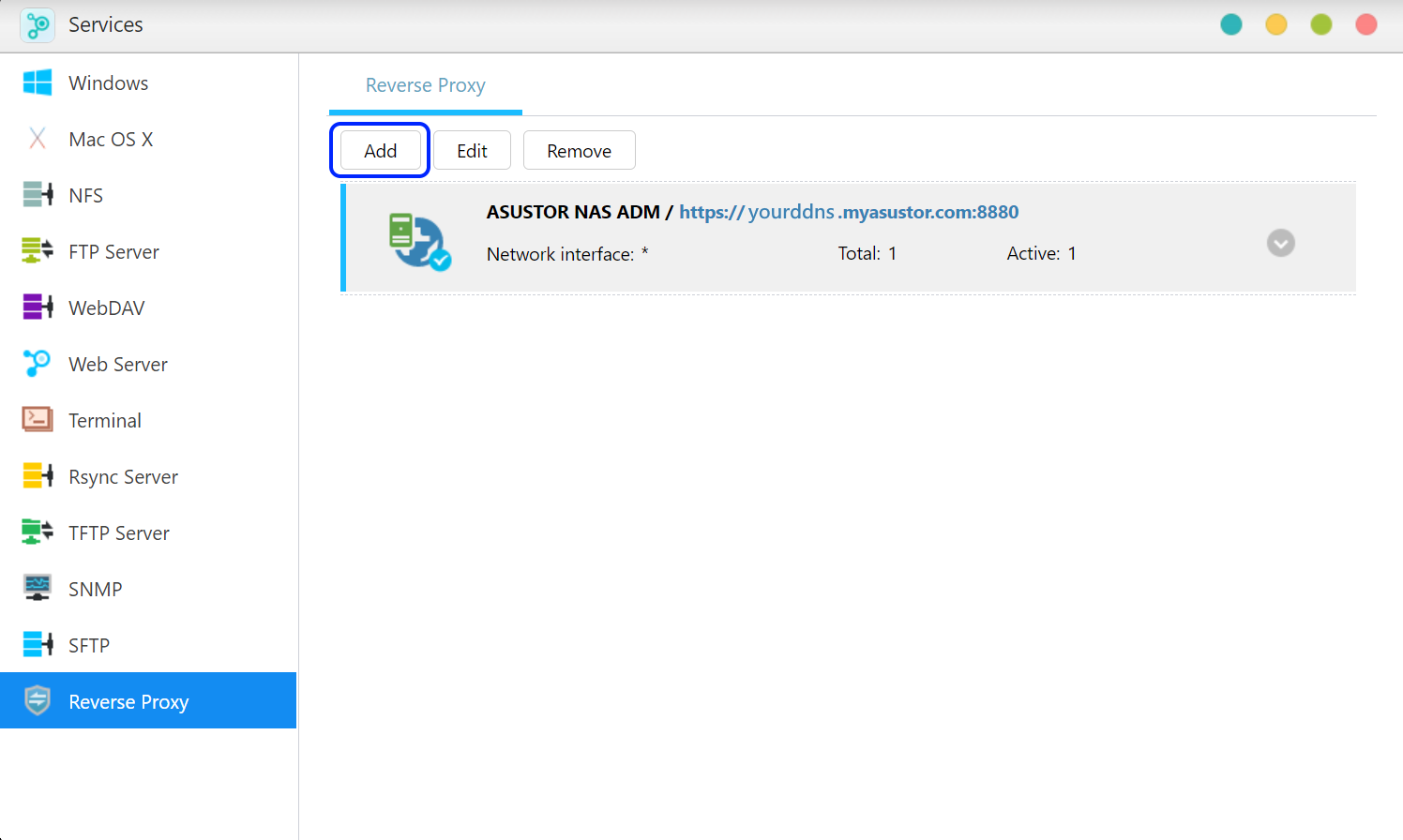Edit the selected reverse proxy rule
Screen dimensions: 1403x840
point(472,151)
